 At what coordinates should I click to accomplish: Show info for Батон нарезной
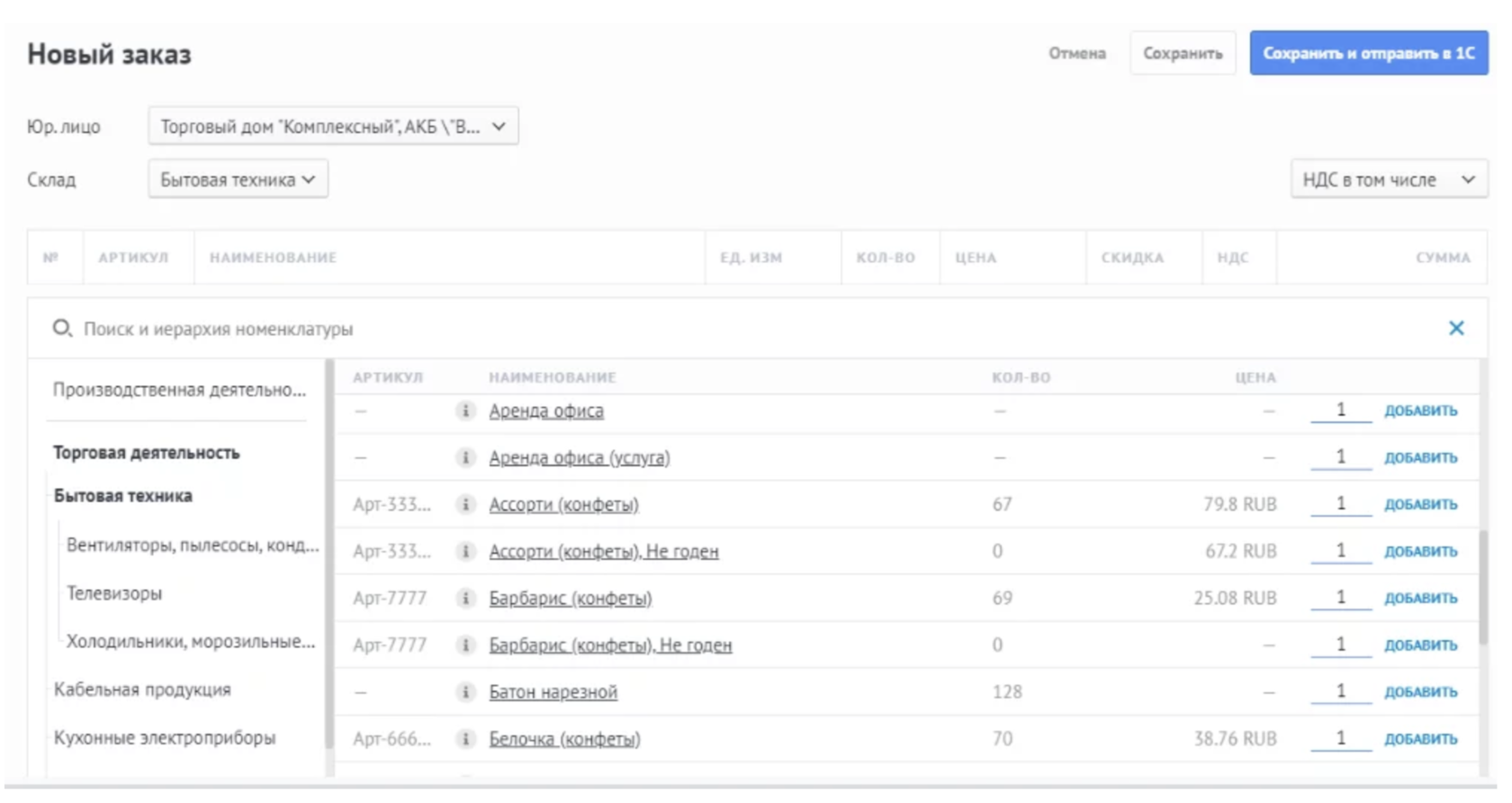pyautogui.click(x=465, y=692)
